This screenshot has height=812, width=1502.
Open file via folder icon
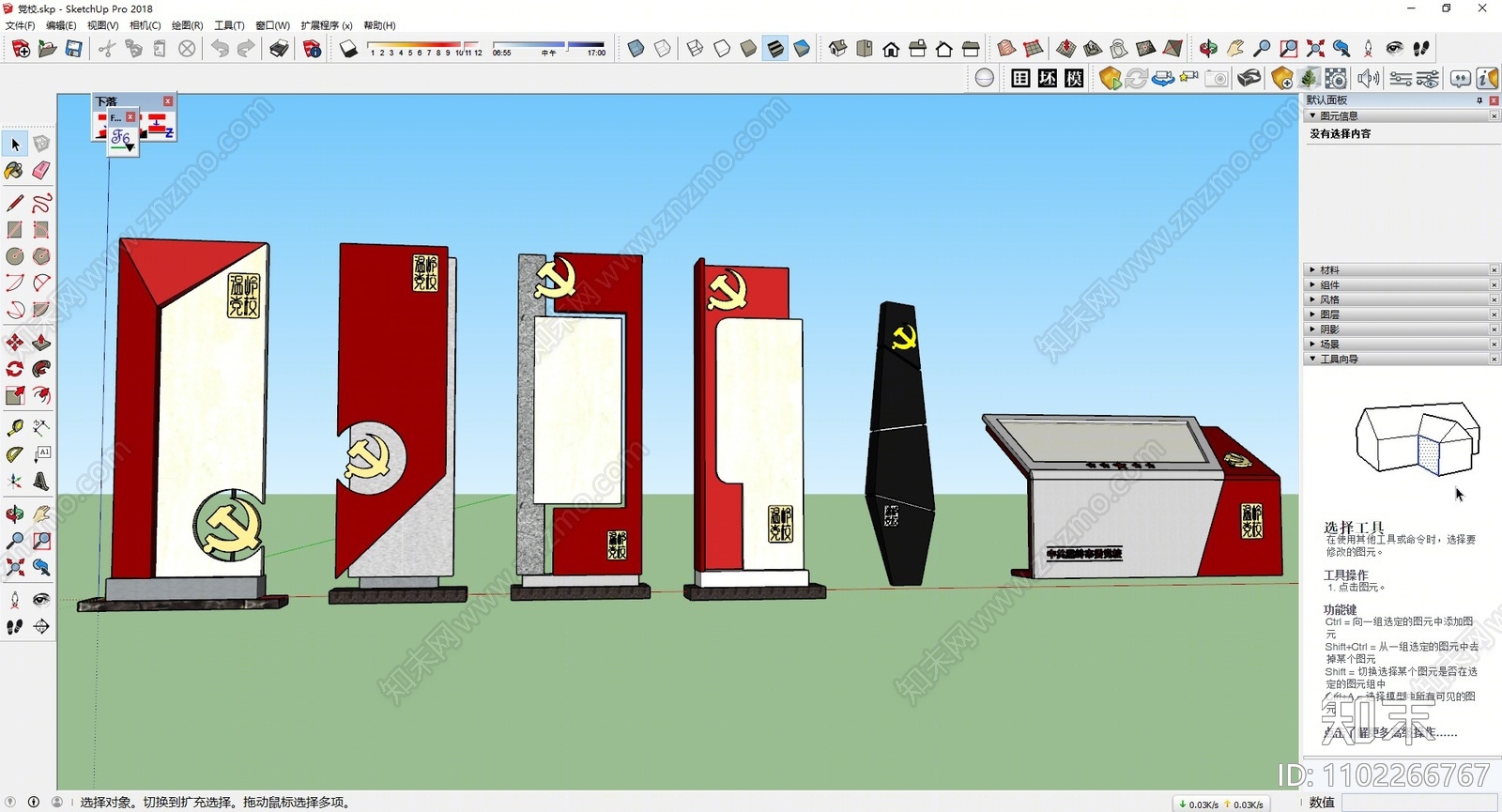click(47, 48)
